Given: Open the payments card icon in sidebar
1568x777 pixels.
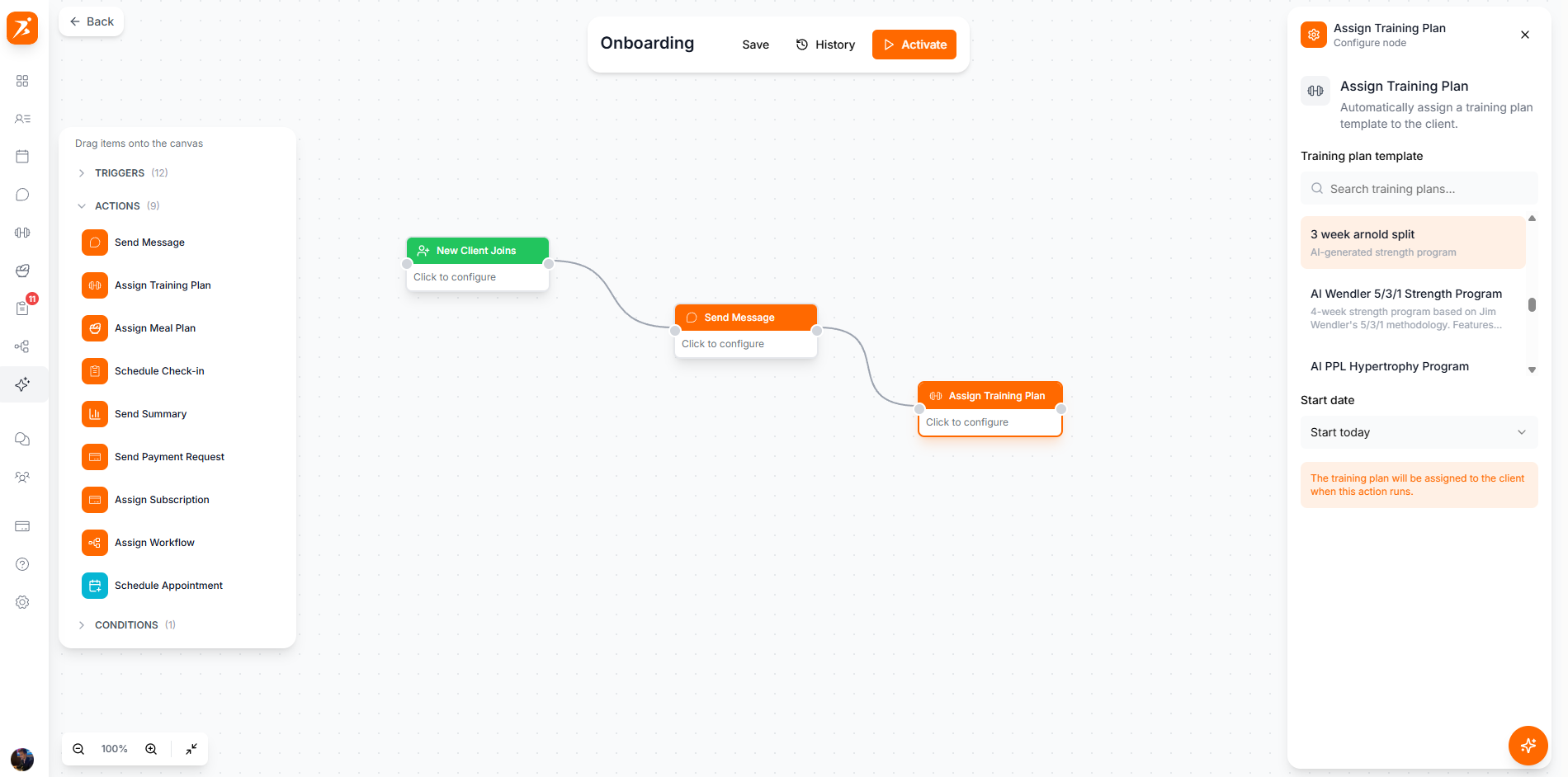Looking at the screenshot, I should [22, 526].
